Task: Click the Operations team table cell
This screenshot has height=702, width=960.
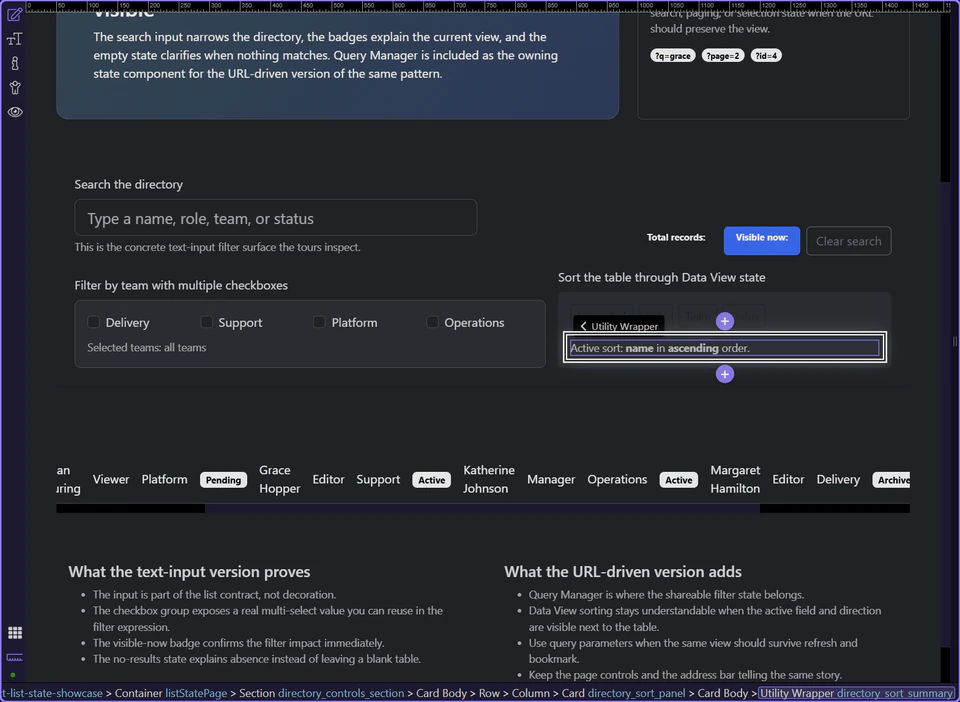Action: click(617, 479)
